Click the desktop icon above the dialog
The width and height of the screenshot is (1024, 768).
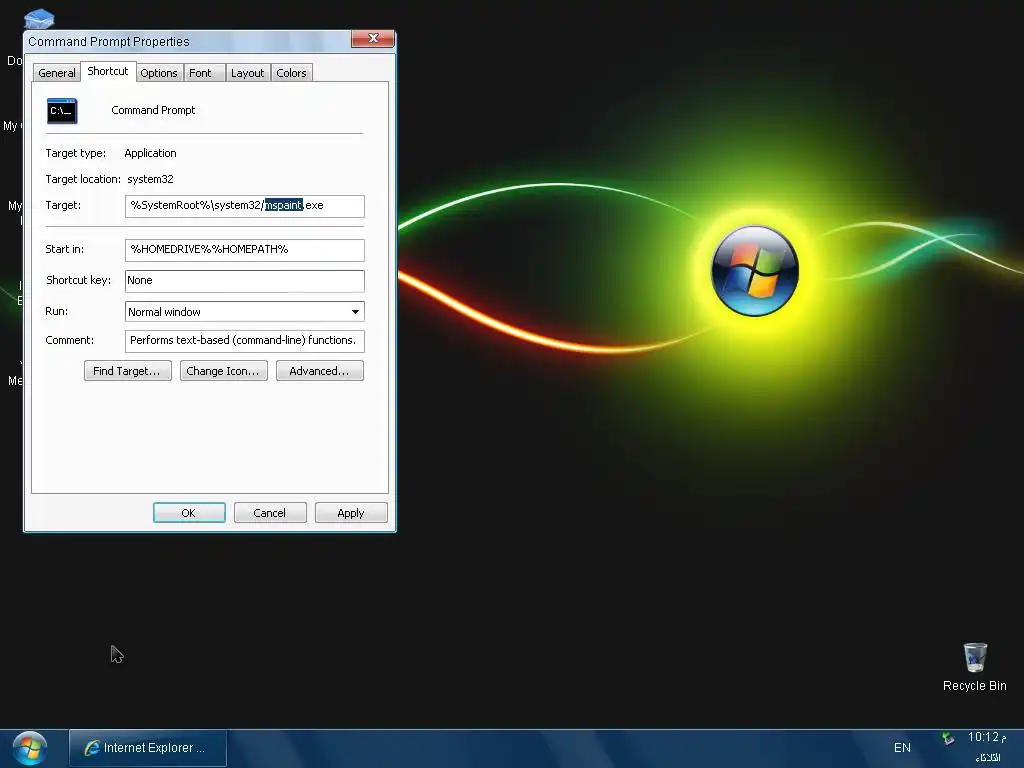39,18
